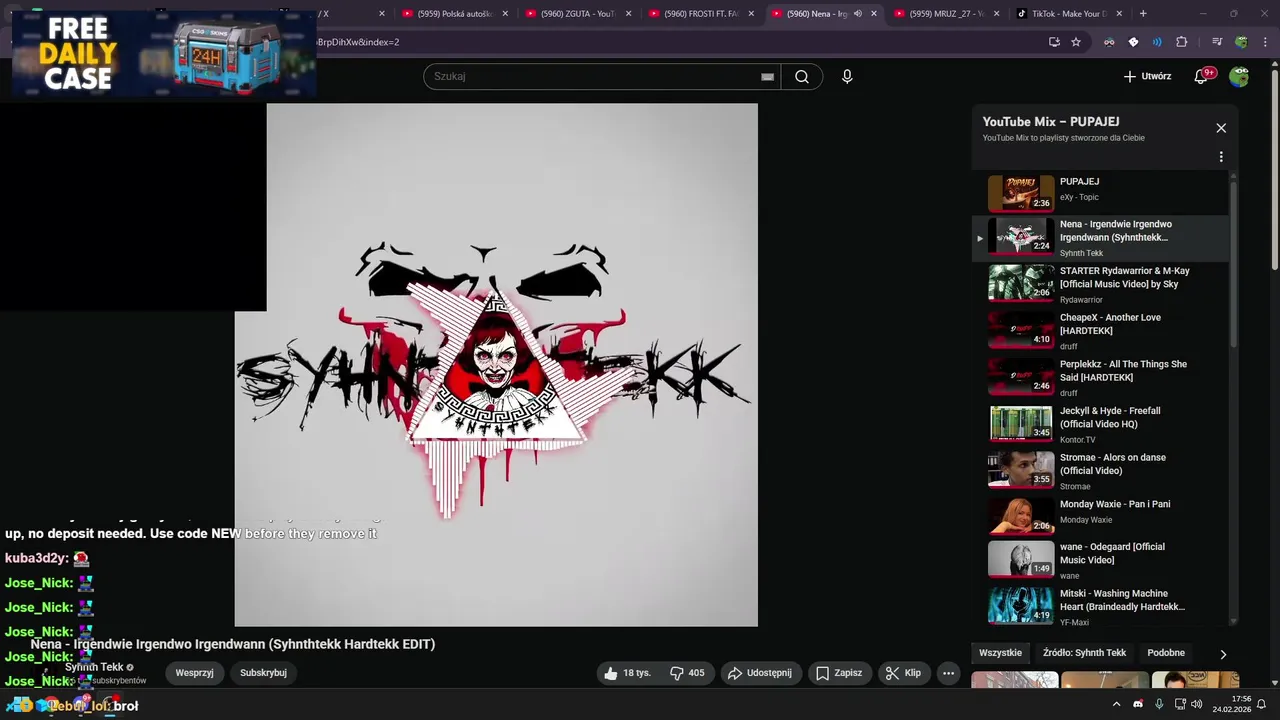The height and width of the screenshot is (720, 1280).
Task: Select the Podobne chip
Action: coord(1166,653)
